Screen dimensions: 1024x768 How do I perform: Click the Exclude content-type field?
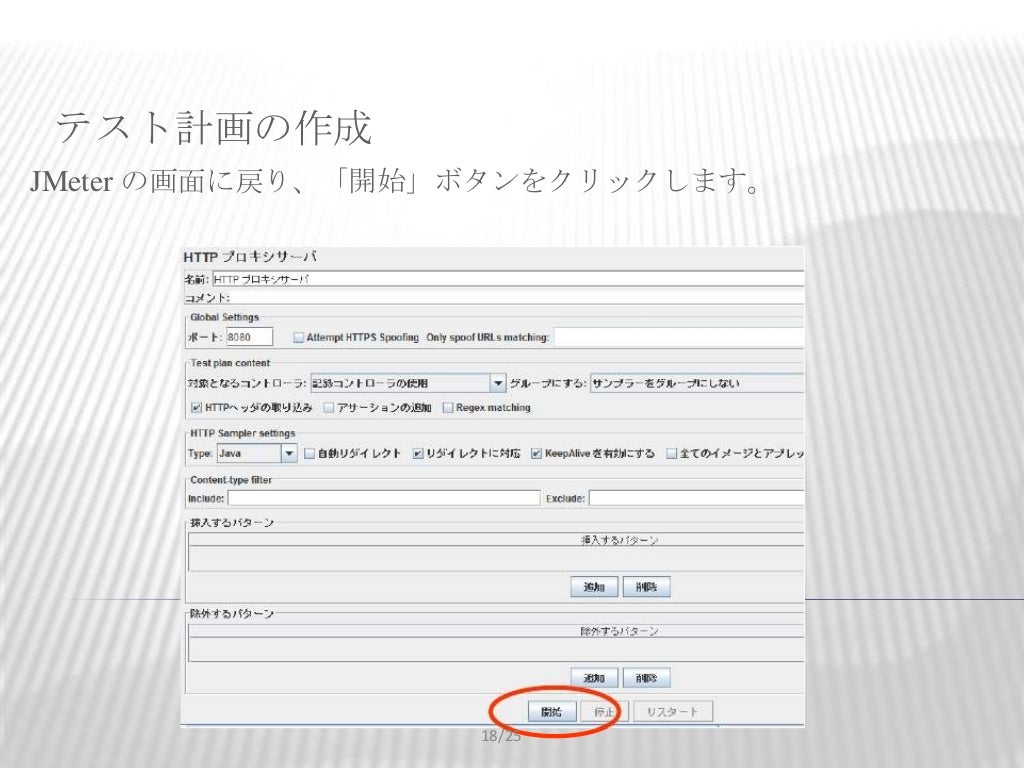pyautogui.click(x=697, y=498)
